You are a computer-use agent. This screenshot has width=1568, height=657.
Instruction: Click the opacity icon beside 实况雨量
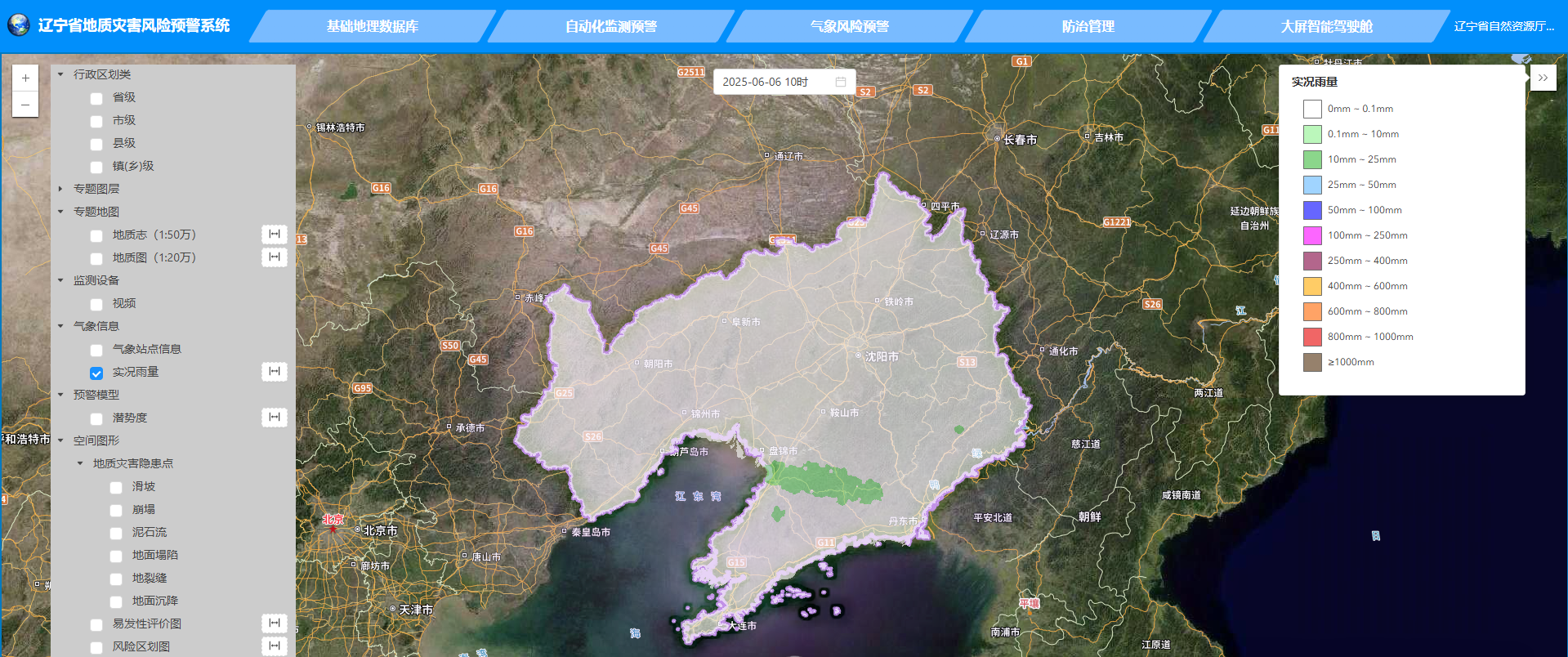(x=275, y=372)
